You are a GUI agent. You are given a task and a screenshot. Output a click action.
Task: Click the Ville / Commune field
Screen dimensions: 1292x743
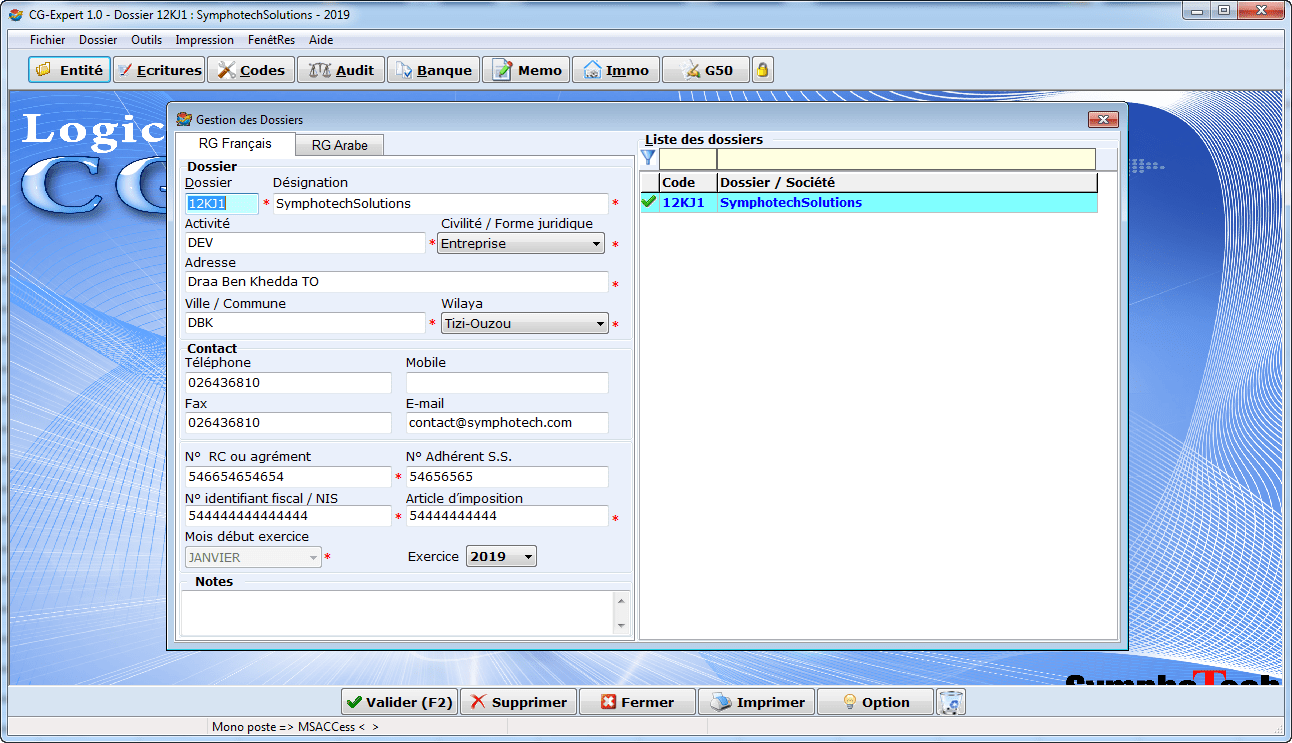point(305,323)
